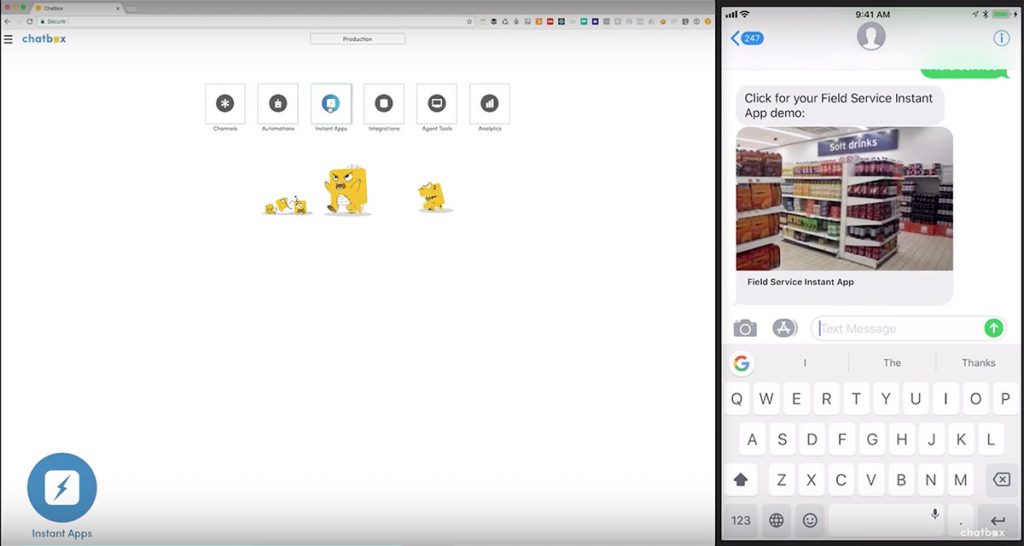Viewport: 1024px width, 546px height.
Task: Choose the "Thanks" keyboard suggestion
Action: (978, 363)
